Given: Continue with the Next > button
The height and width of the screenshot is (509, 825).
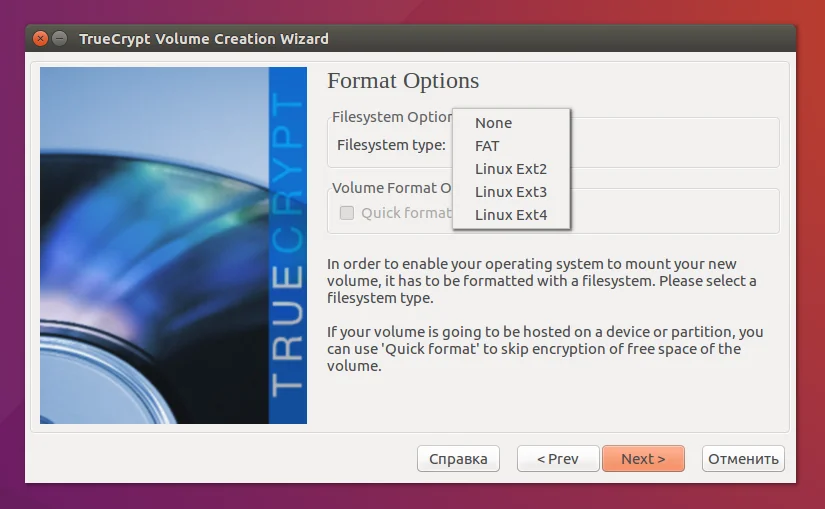Looking at the screenshot, I should click(643, 458).
